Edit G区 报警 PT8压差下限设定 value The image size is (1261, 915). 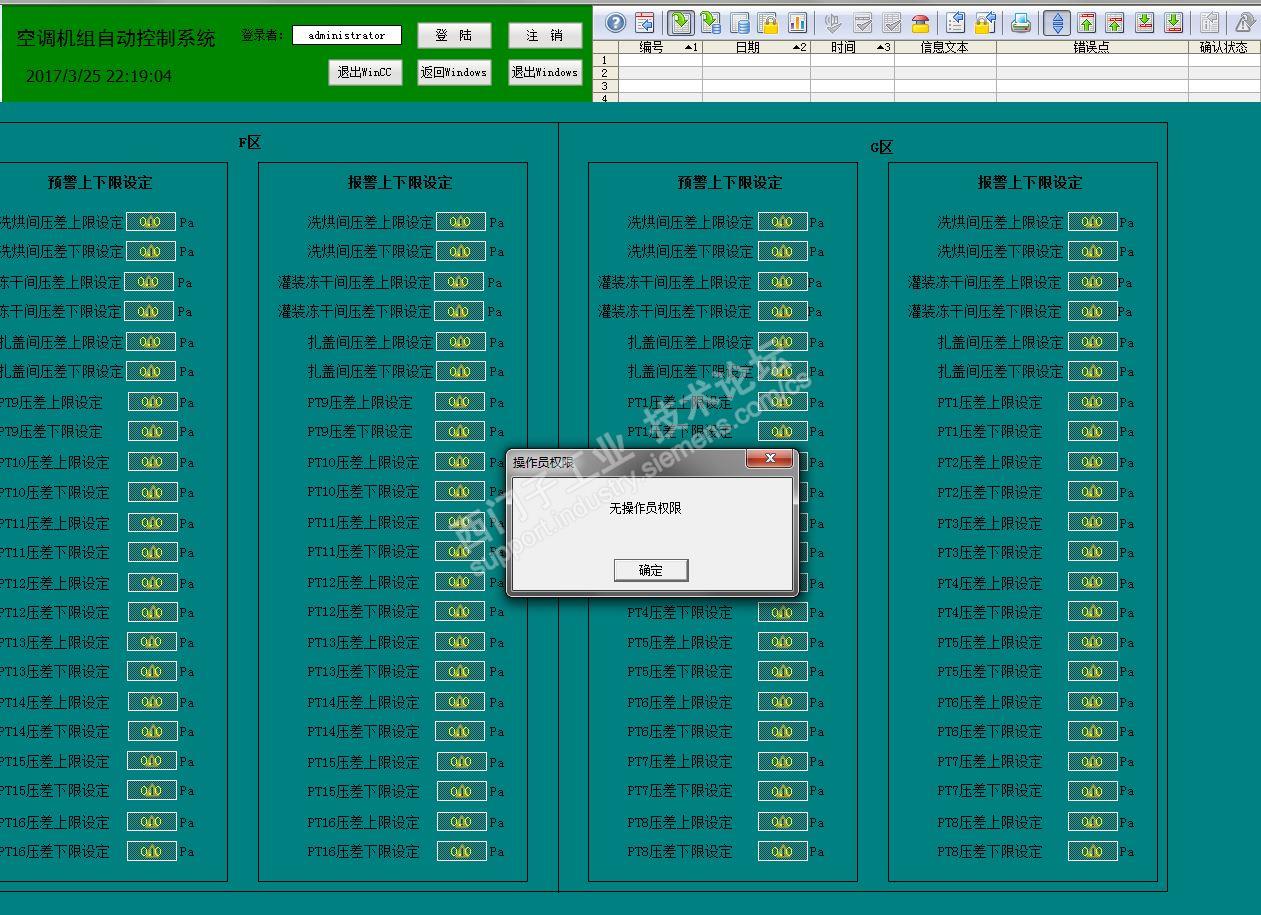pos(1092,852)
